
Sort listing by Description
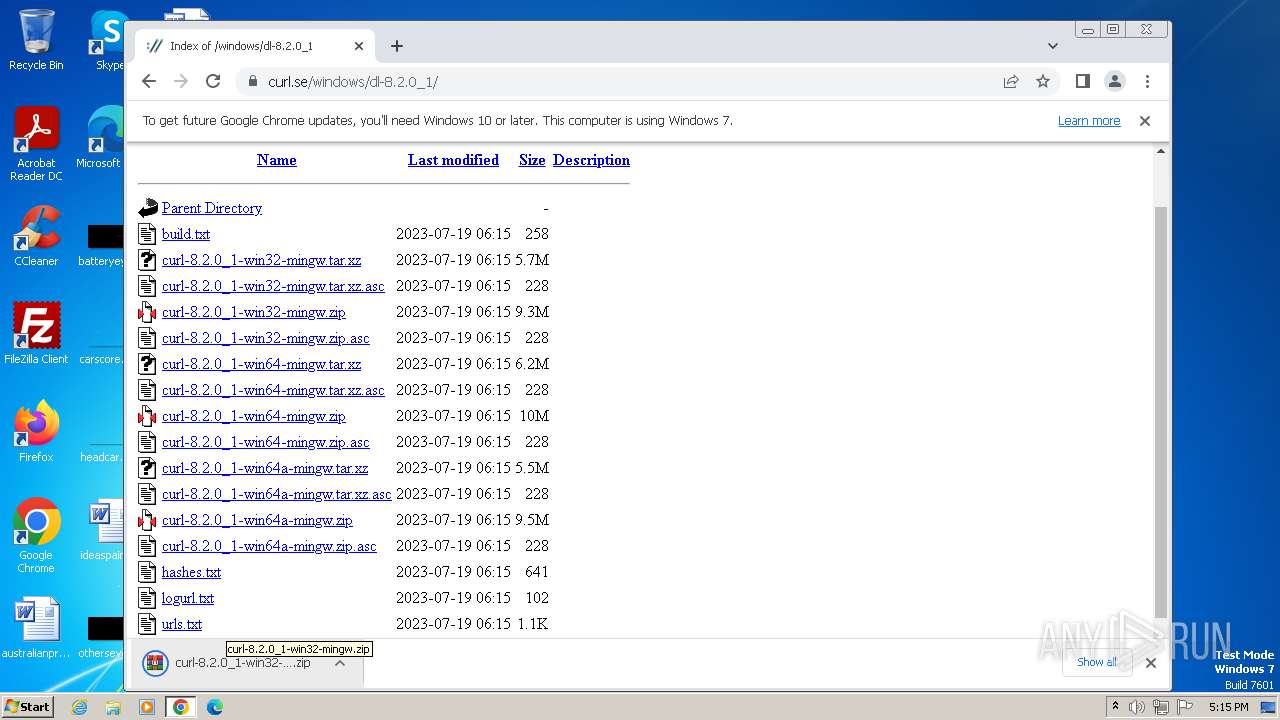pos(591,160)
